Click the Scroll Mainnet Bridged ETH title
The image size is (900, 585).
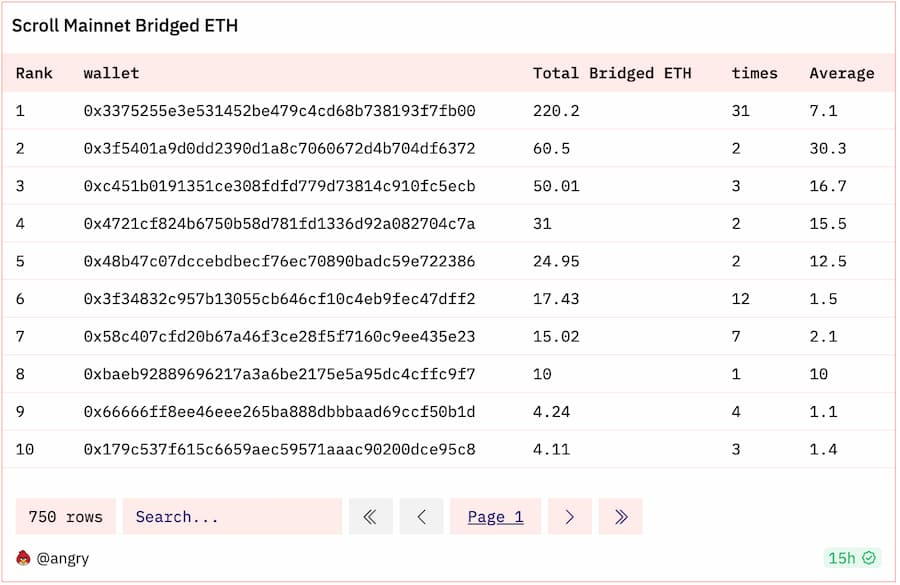tap(125, 26)
